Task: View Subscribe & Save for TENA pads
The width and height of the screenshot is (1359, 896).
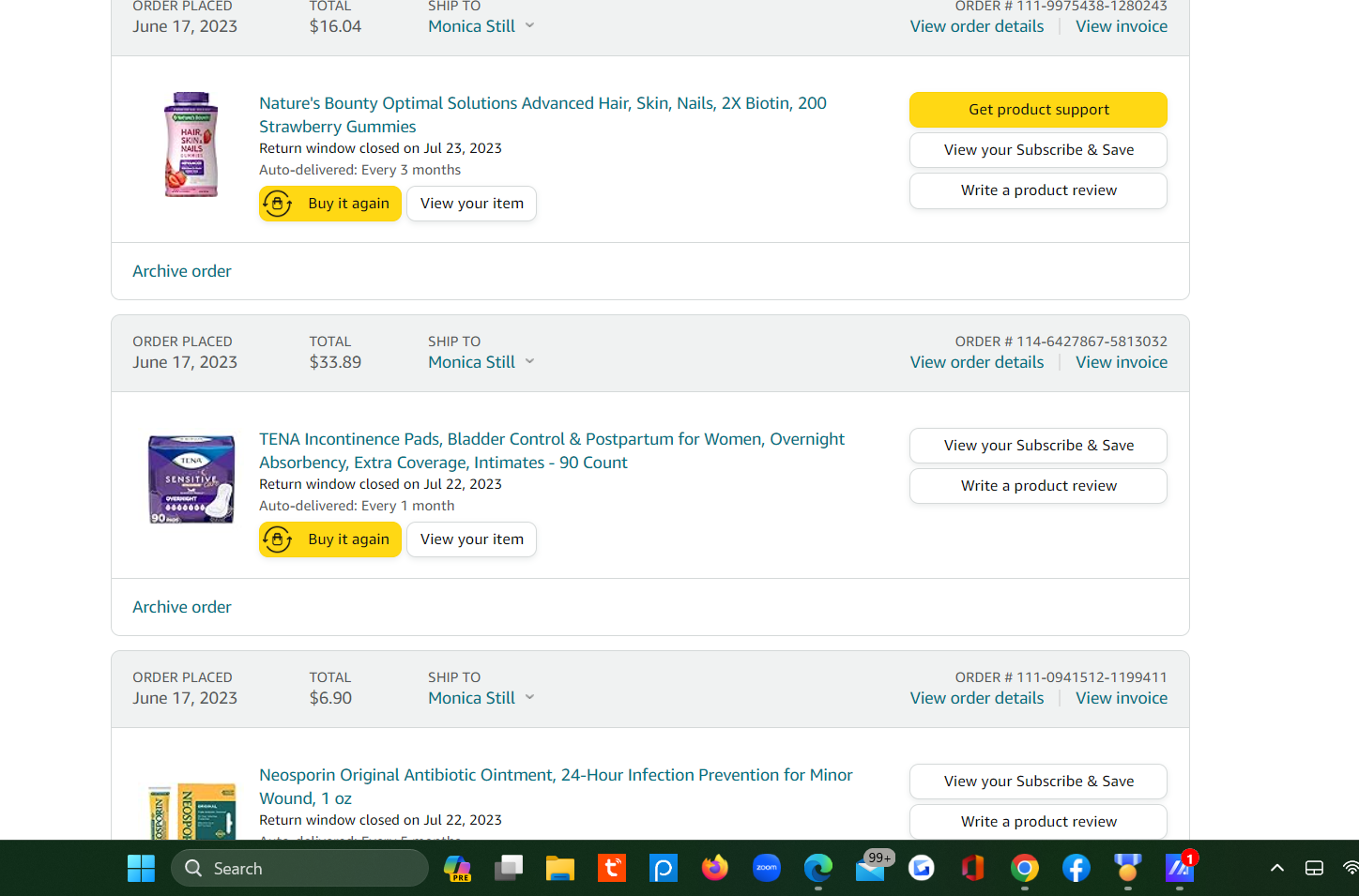Action: click(x=1038, y=446)
